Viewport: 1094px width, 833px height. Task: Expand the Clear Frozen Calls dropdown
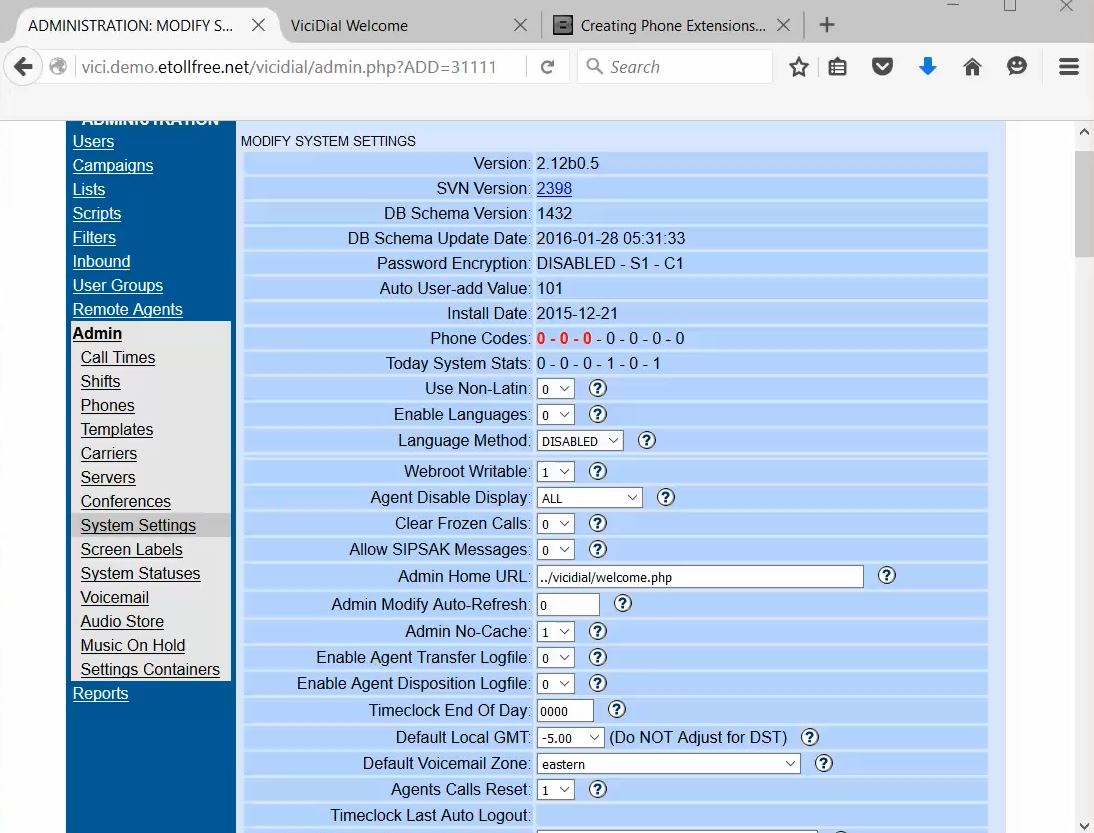tap(556, 524)
